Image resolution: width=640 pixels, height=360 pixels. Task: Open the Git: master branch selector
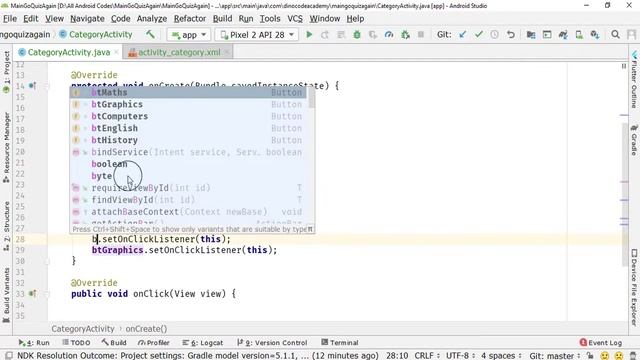pyautogui.click(x=554, y=356)
